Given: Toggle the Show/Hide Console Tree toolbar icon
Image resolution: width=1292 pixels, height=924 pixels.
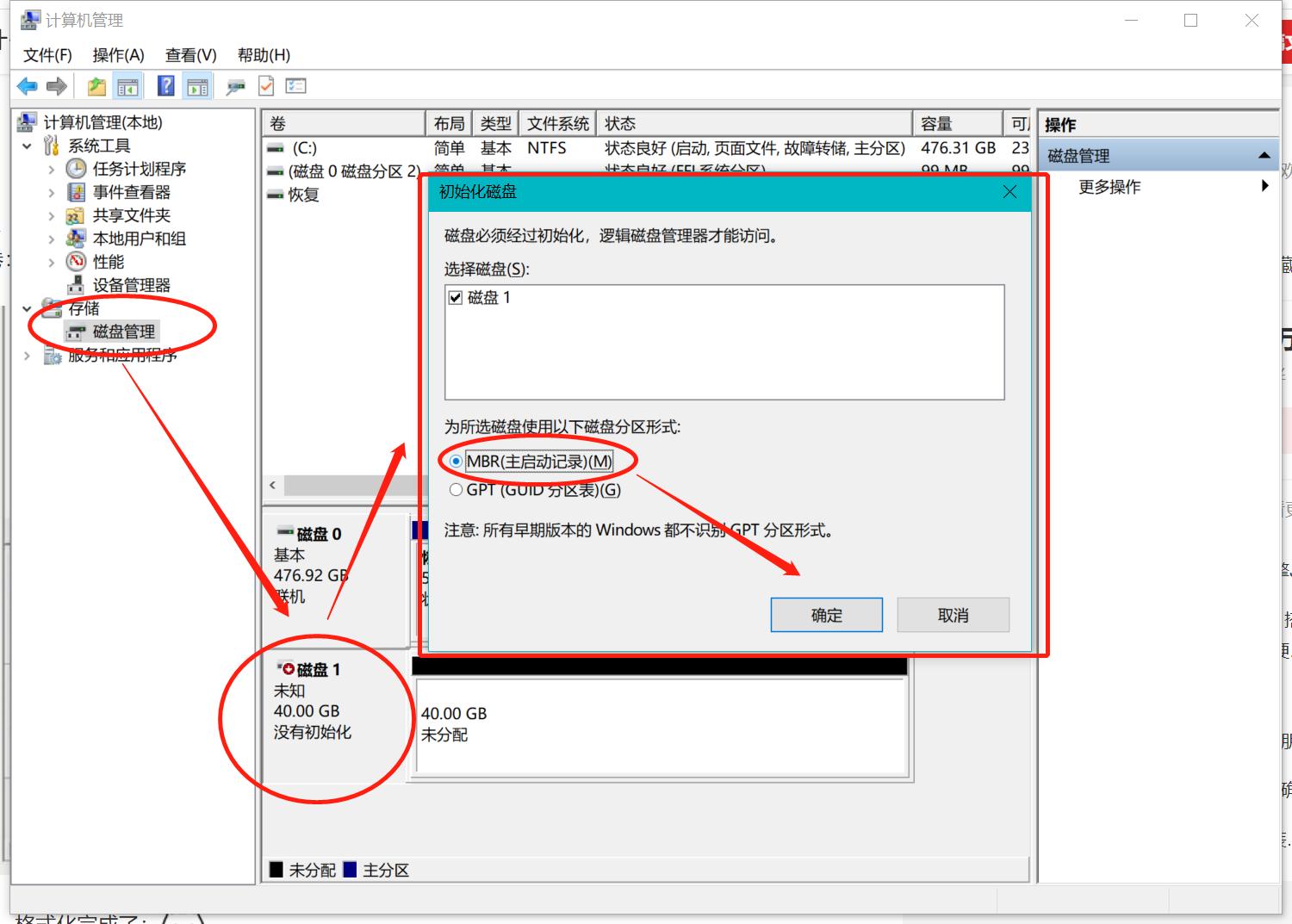Looking at the screenshot, I should [x=127, y=86].
